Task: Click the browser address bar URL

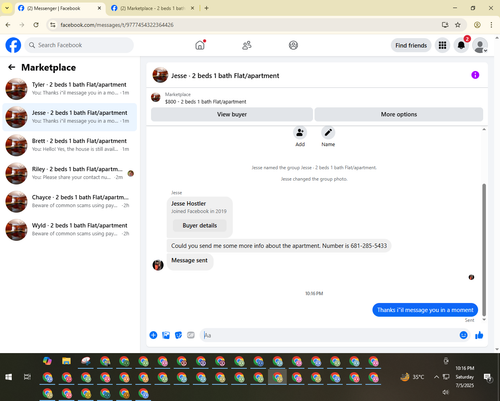Action: [117, 25]
